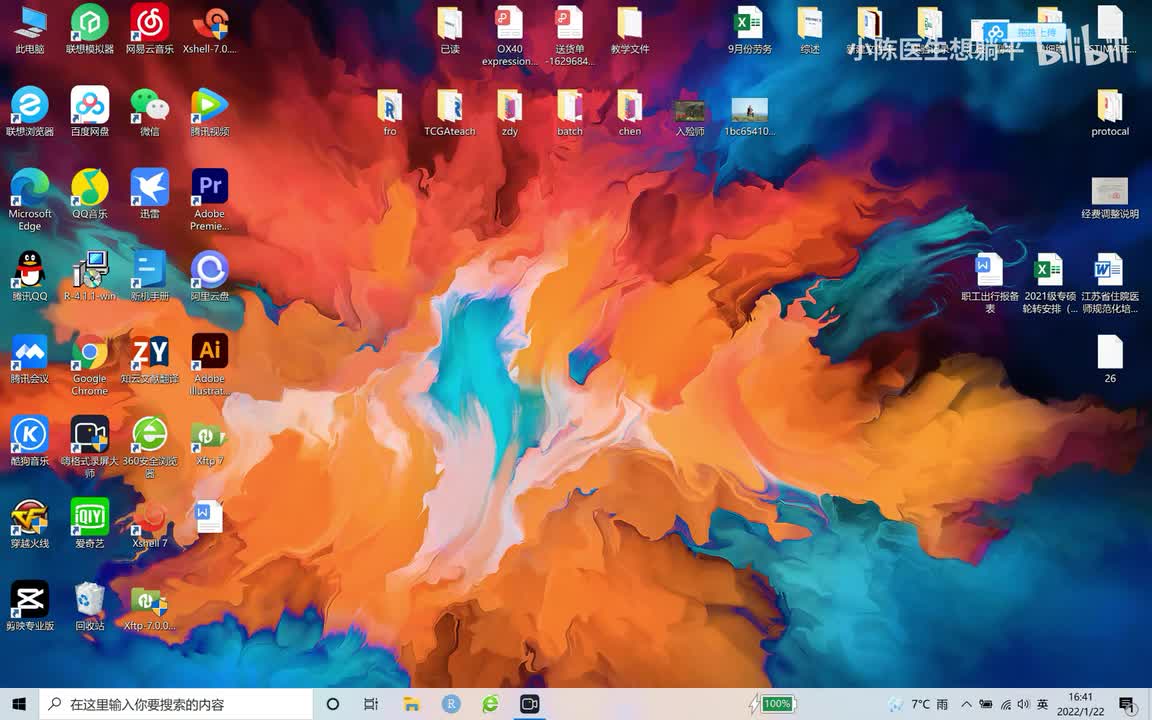Viewport: 1152px width, 720px height.
Task: Select the 入殓师 video thumbnail
Action: 690,118
